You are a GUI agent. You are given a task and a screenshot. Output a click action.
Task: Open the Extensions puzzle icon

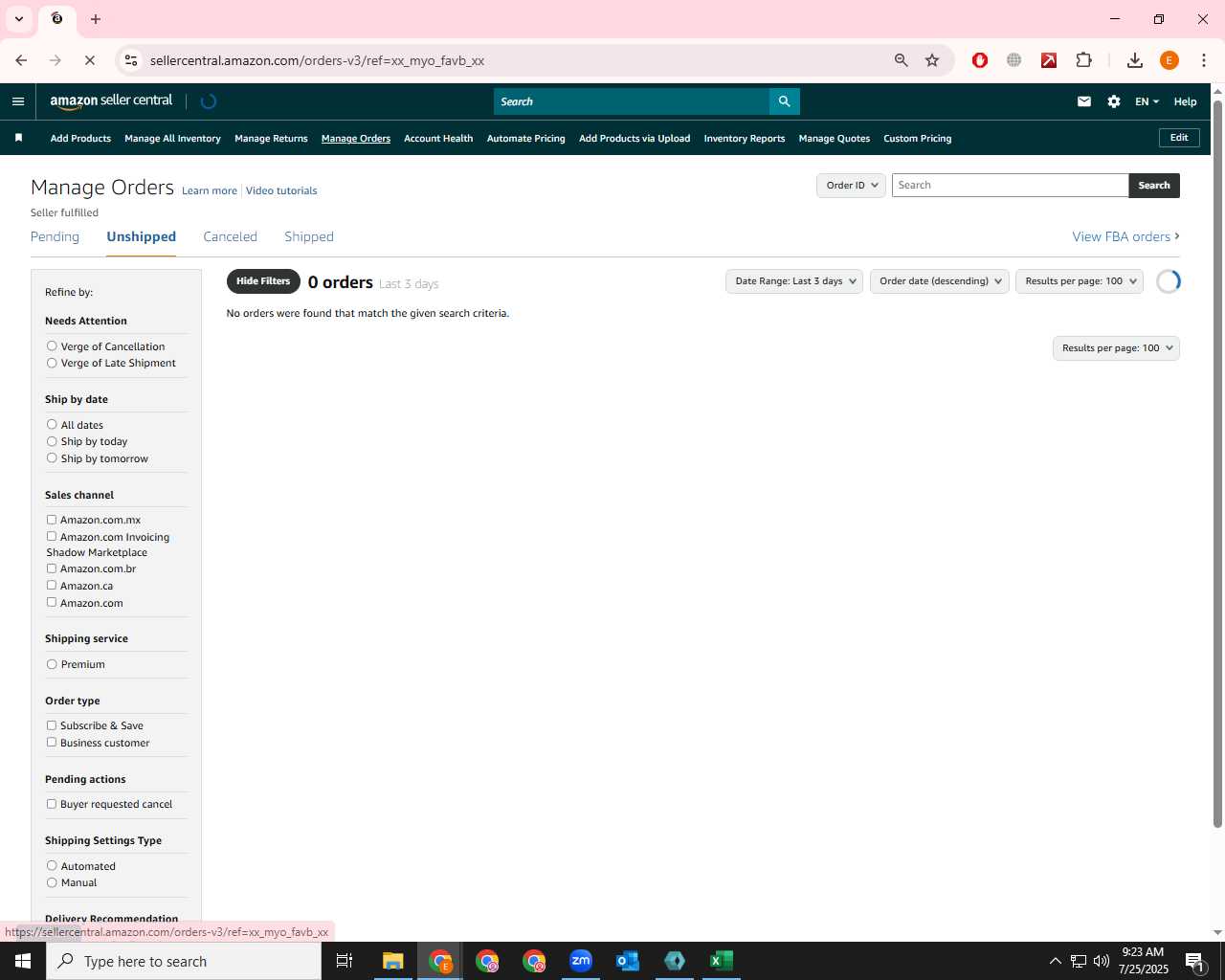click(1083, 60)
